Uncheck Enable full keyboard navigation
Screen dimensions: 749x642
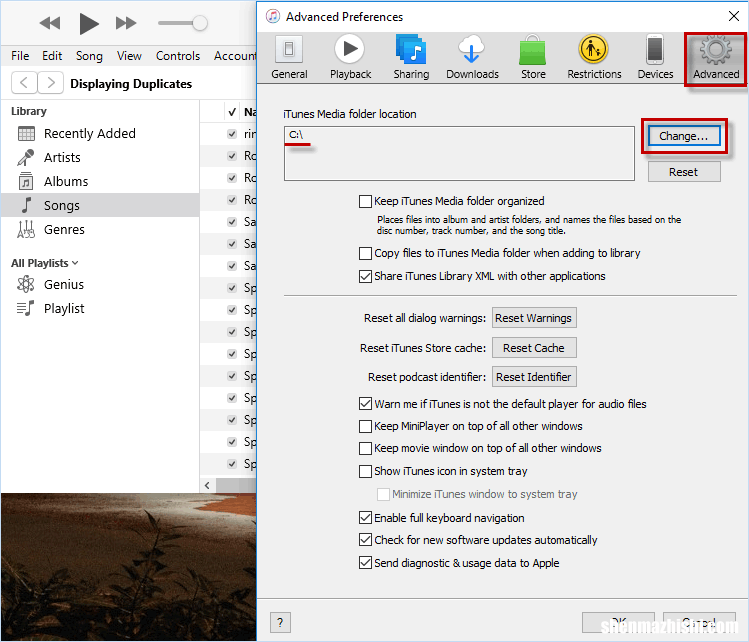pyautogui.click(x=365, y=517)
